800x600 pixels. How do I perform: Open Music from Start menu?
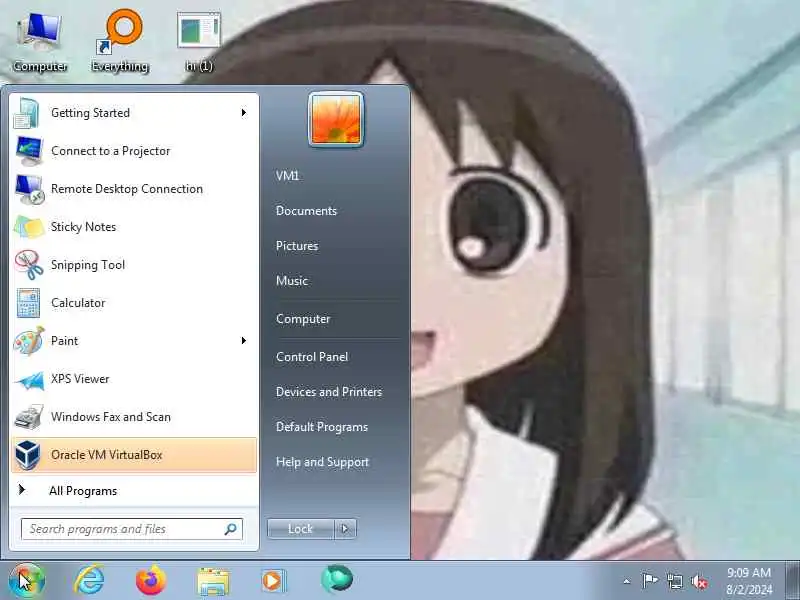[292, 281]
